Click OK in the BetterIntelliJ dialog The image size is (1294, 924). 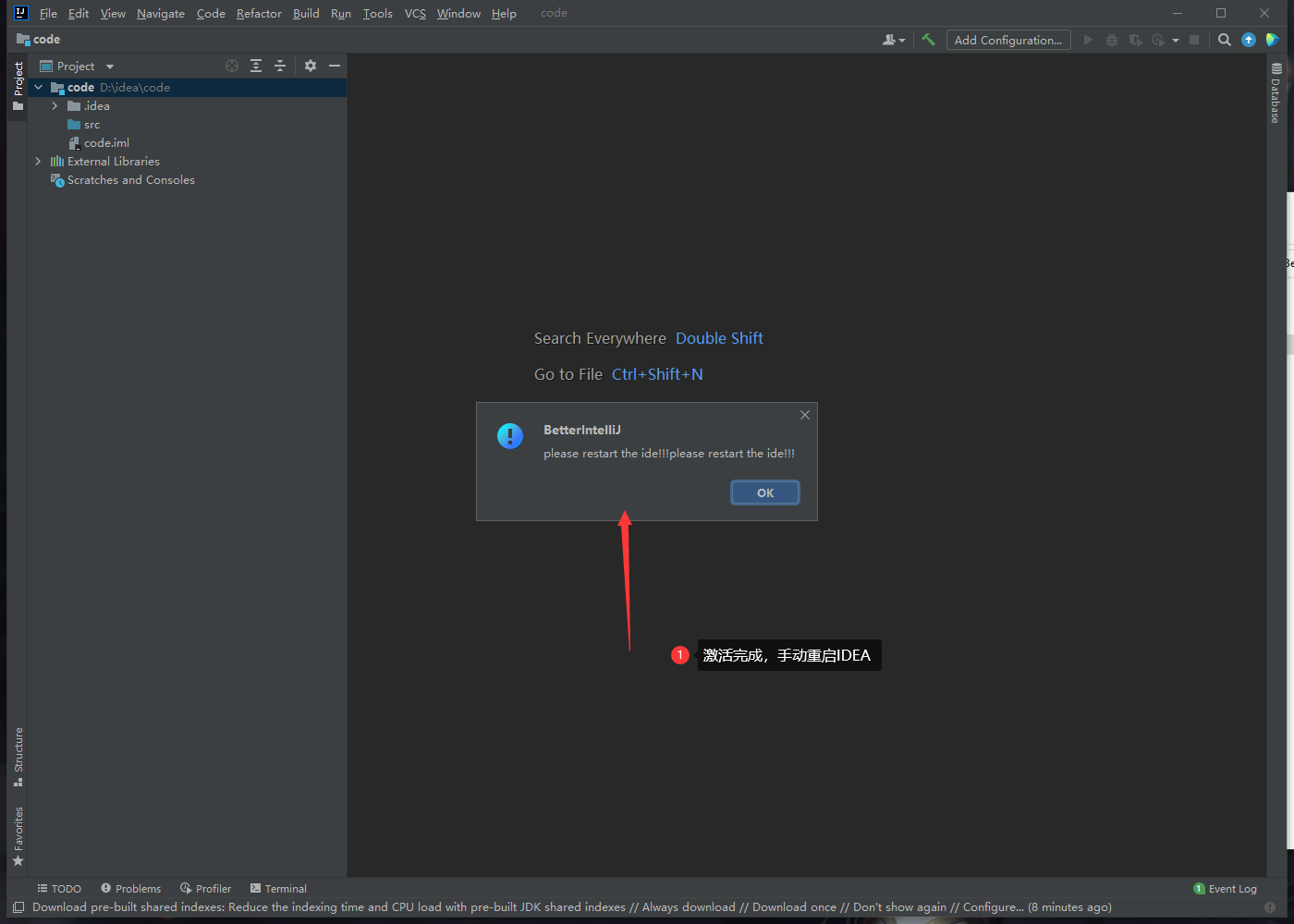point(765,492)
